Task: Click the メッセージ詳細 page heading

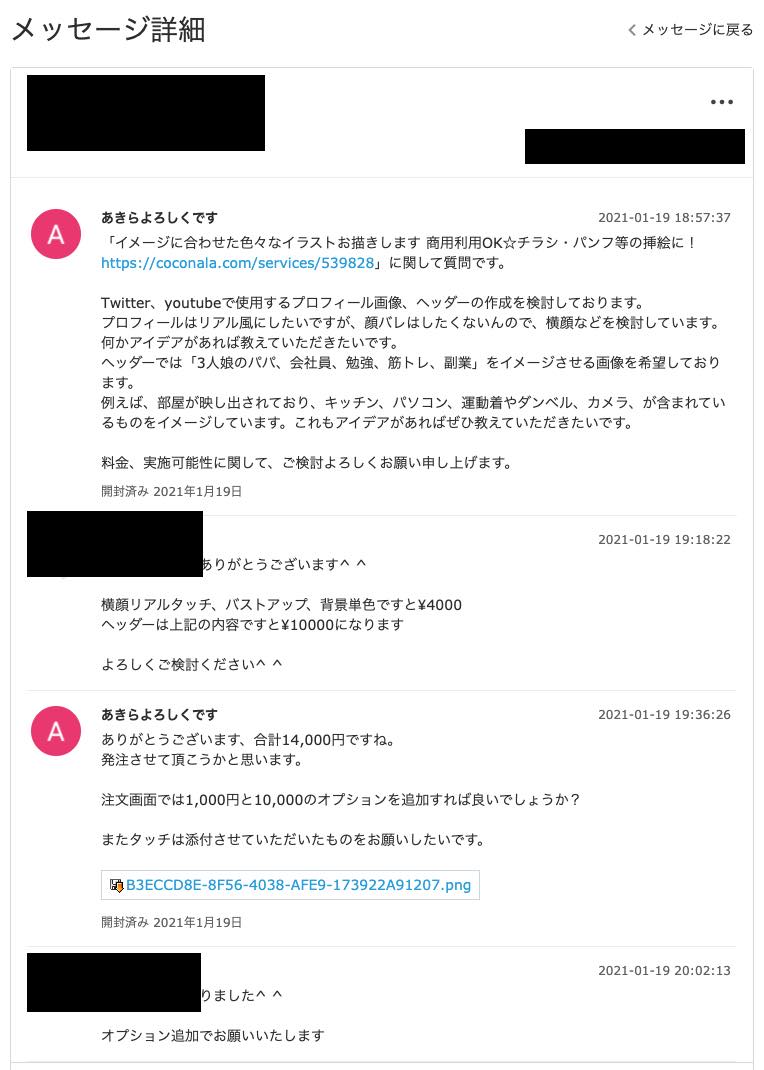Action: [x=108, y=30]
